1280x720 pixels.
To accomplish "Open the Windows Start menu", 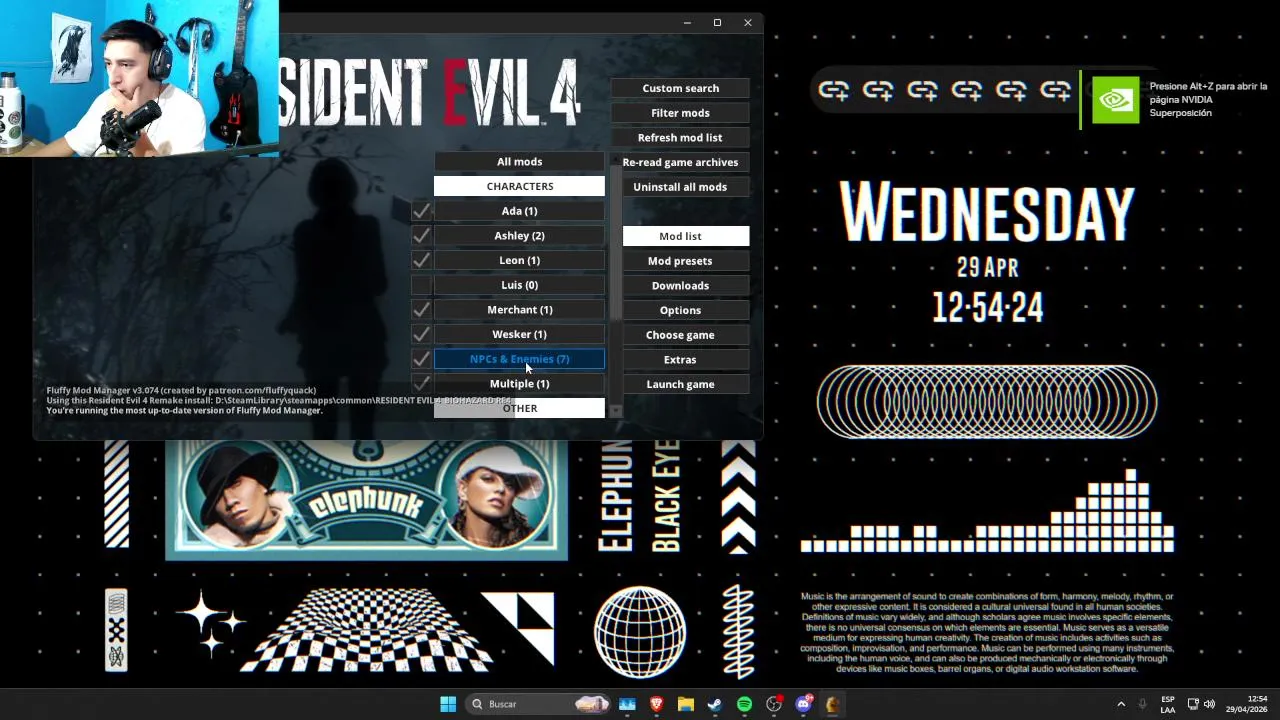I will point(448,704).
